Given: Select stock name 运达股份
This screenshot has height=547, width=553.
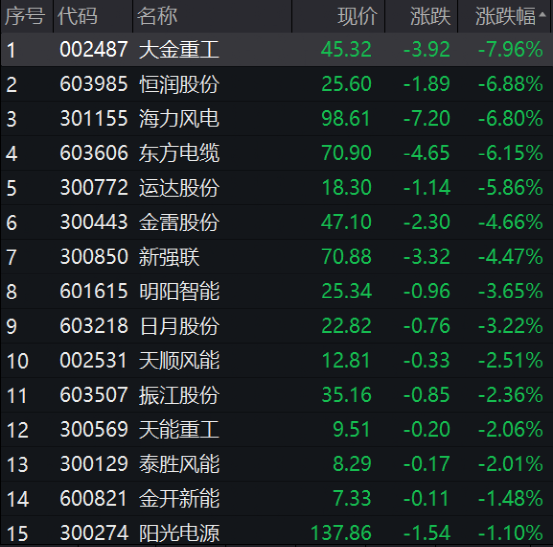Looking at the screenshot, I should click(x=179, y=187).
